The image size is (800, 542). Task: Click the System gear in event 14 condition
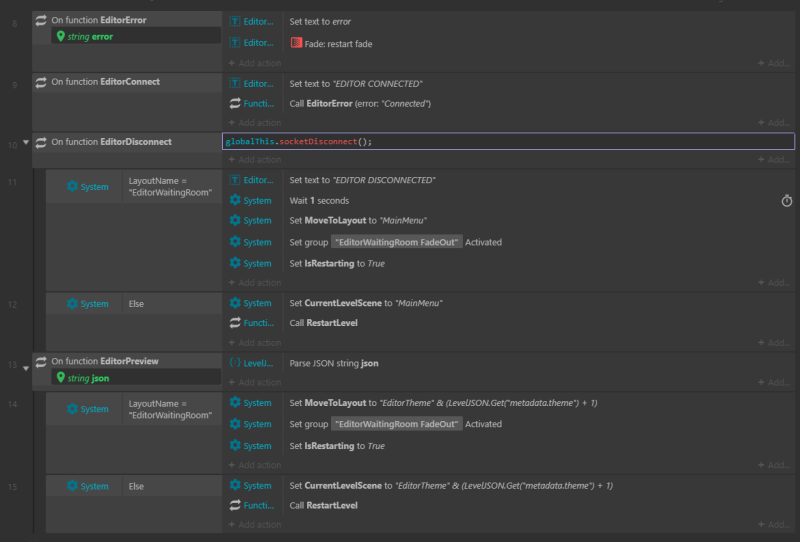[72, 409]
